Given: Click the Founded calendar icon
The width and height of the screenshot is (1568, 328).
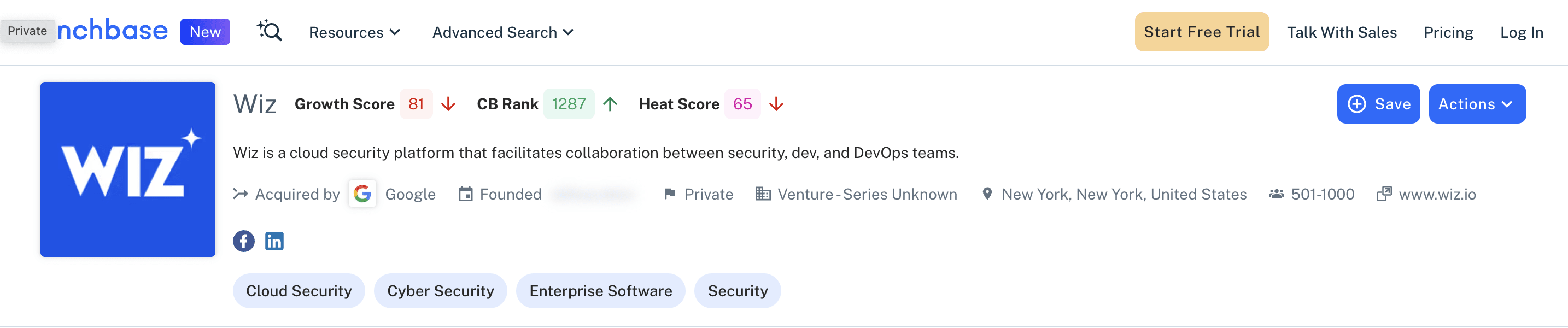Looking at the screenshot, I should 466,194.
